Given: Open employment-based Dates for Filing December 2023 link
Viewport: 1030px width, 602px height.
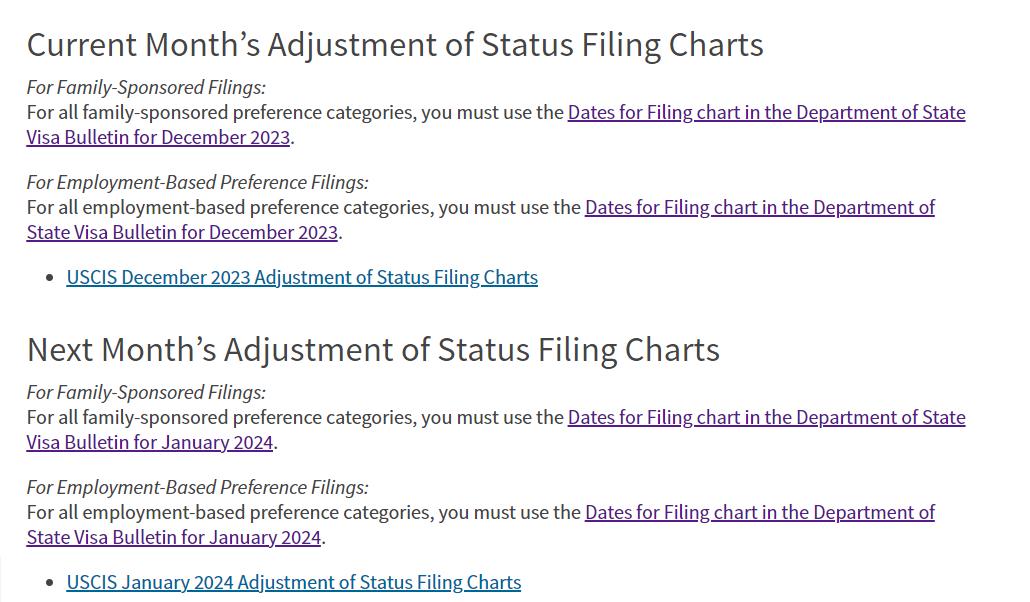Looking at the screenshot, I should pyautogui.click(x=759, y=207).
